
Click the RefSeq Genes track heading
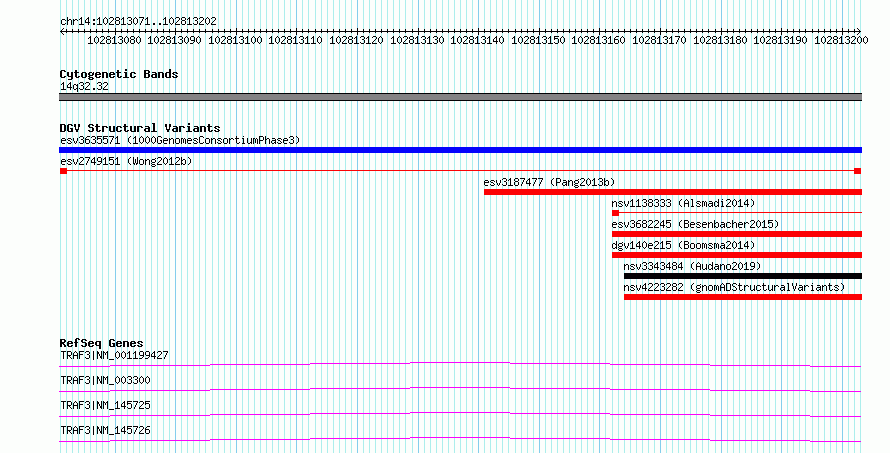tap(102, 343)
